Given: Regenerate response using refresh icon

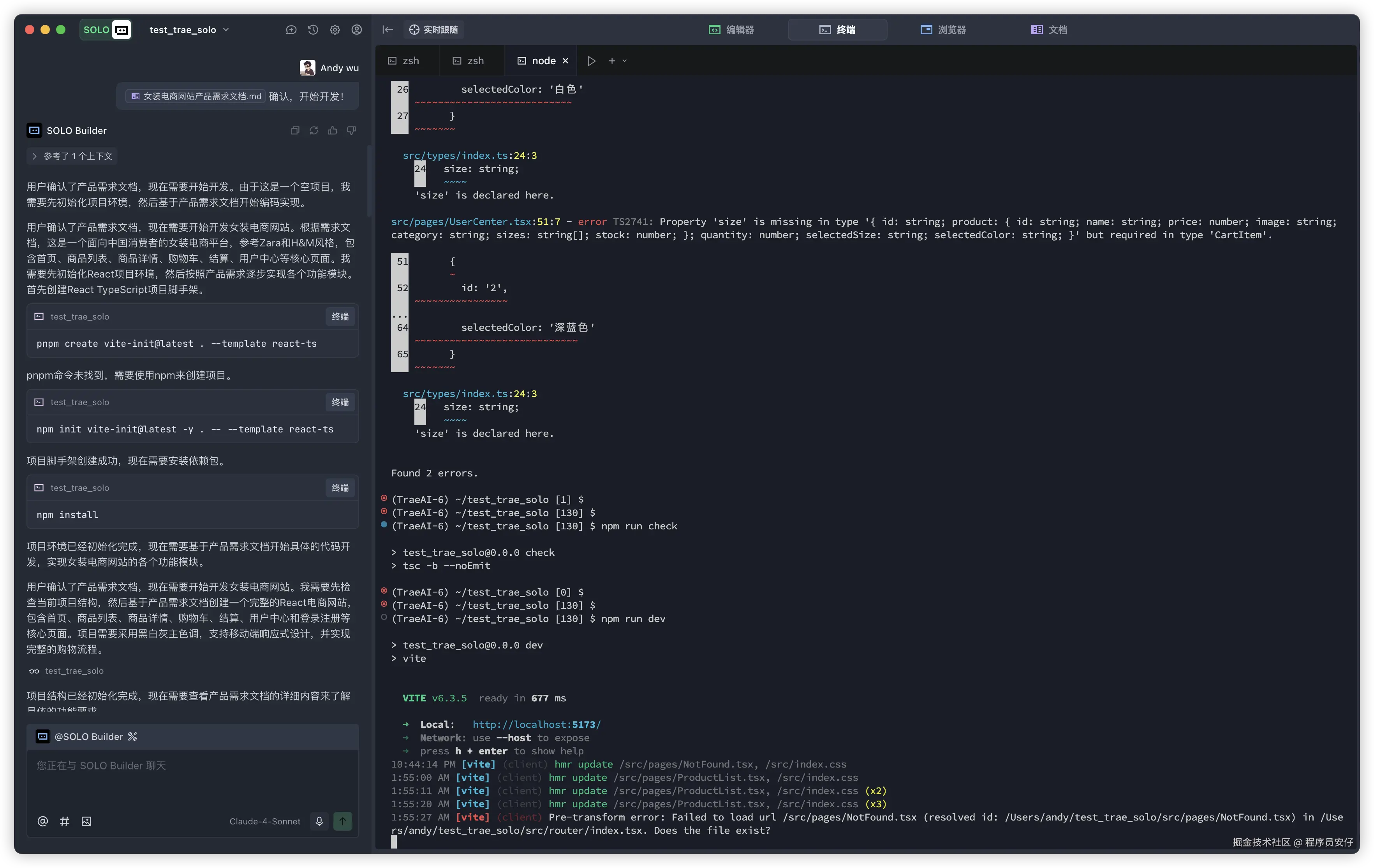Looking at the screenshot, I should [x=314, y=131].
